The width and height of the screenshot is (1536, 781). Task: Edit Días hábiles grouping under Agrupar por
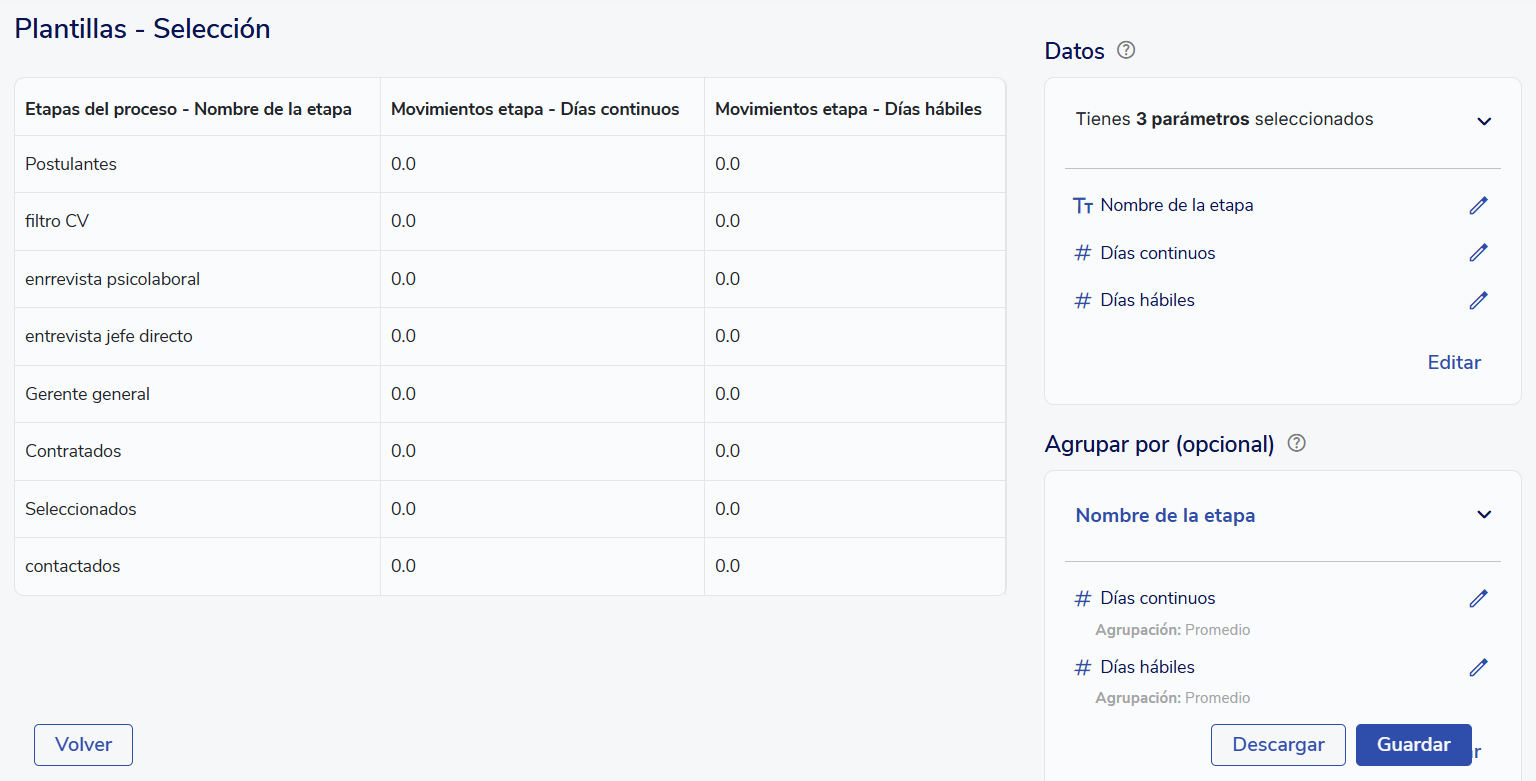[1478, 667]
